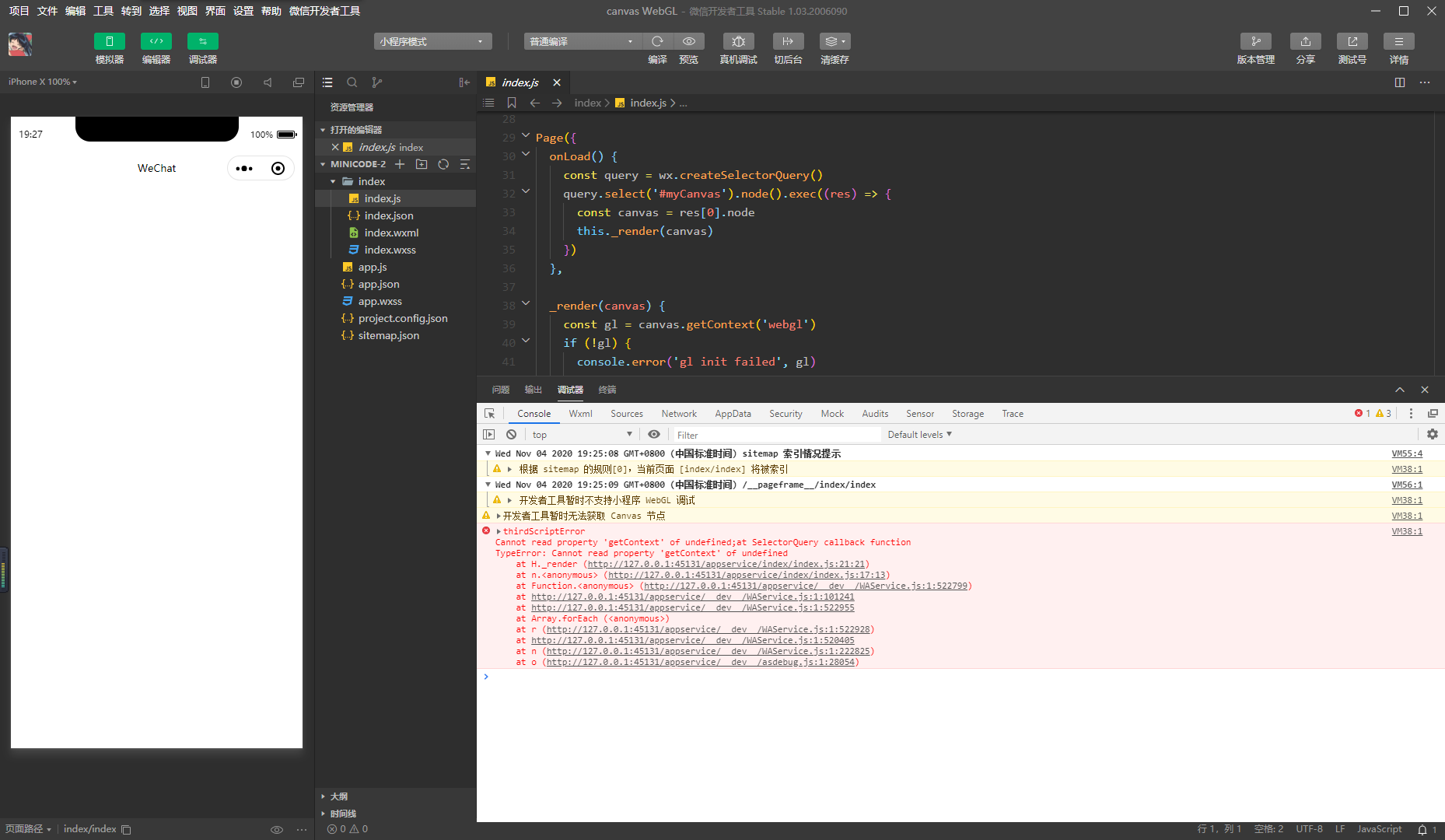The image size is (1445, 840).
Task: Create a new file in MINICODE-2
Action: (400, 164)
